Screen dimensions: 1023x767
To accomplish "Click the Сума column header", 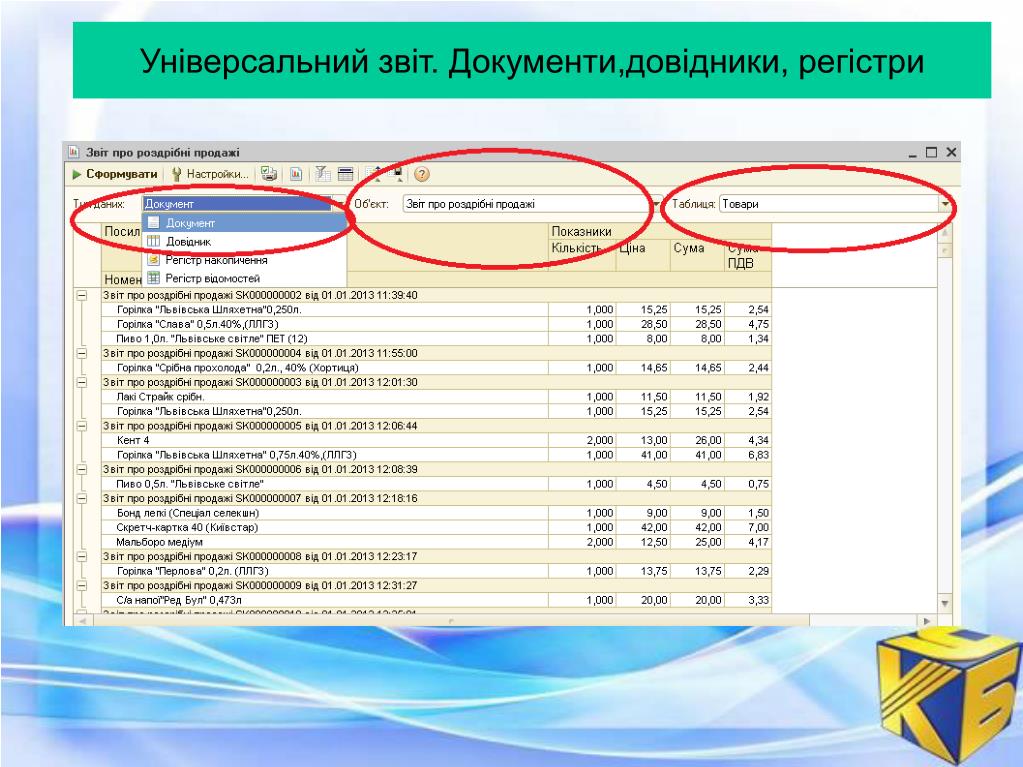I will tap(697, 256).
